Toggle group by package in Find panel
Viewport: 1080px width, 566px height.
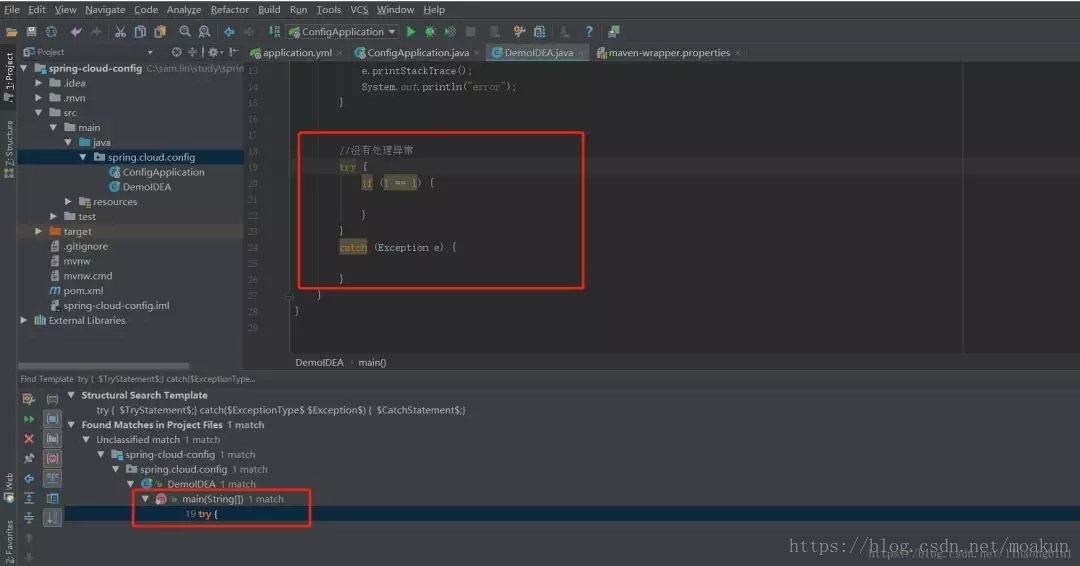coord(52,439)
